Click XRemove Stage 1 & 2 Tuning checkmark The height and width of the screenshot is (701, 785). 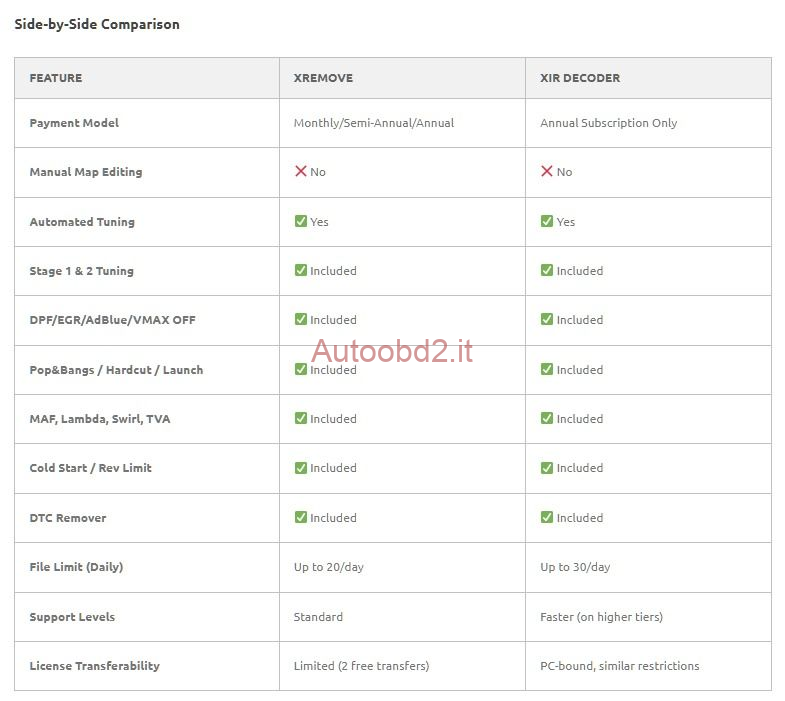pyautogui.click(x=300, y=270)
